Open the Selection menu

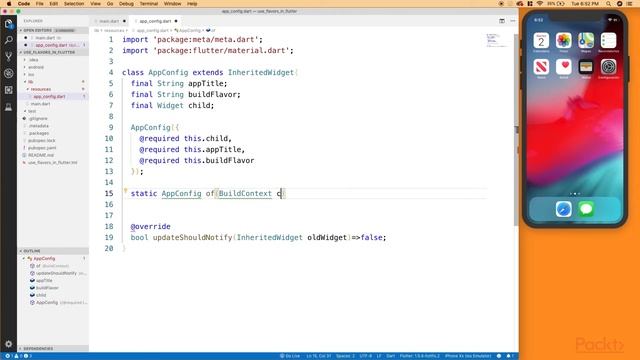(x=74, y=4)
